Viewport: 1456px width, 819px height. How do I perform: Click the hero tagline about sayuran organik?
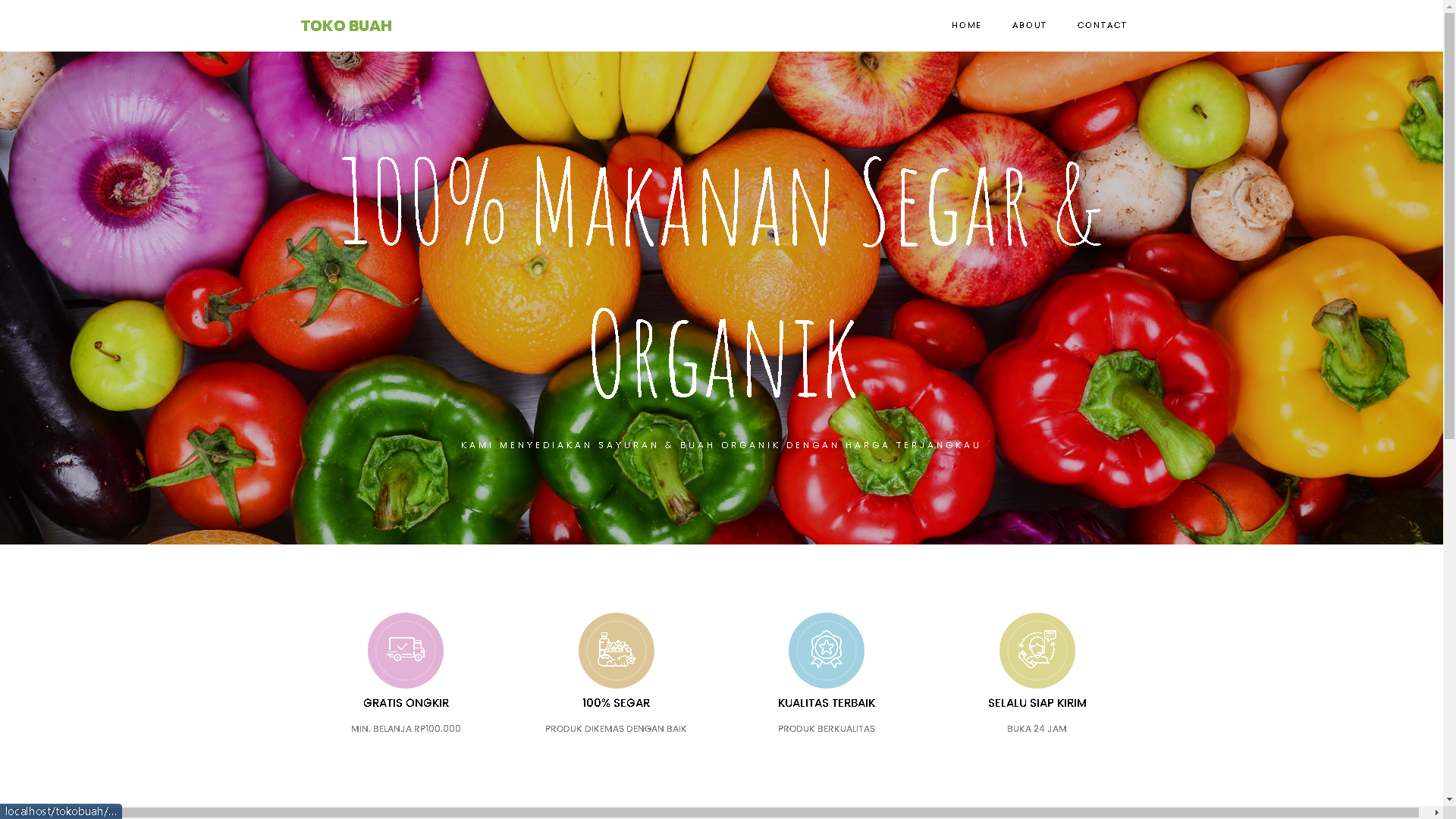point(721,445)
